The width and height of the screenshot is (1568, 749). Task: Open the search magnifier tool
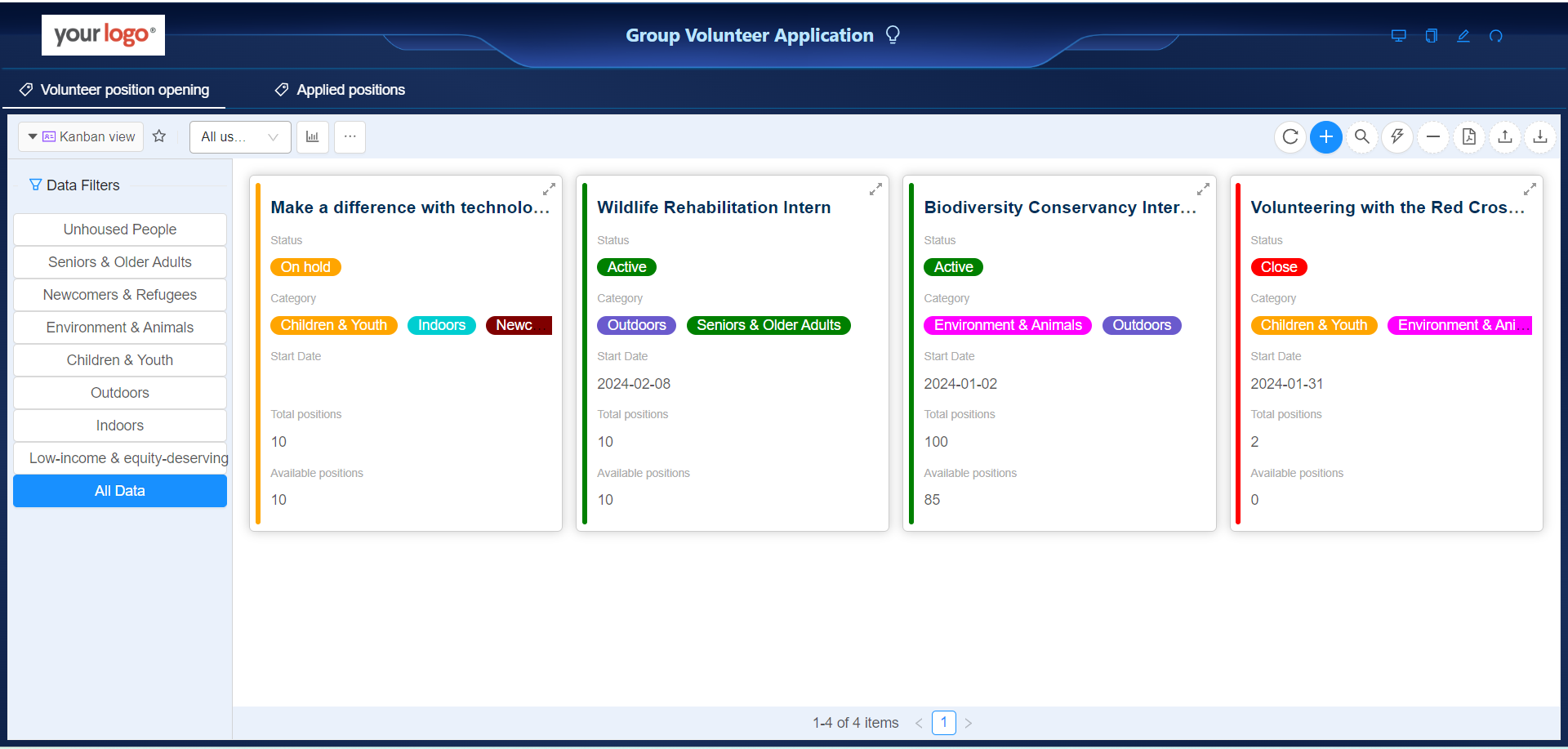[1361, 137]
